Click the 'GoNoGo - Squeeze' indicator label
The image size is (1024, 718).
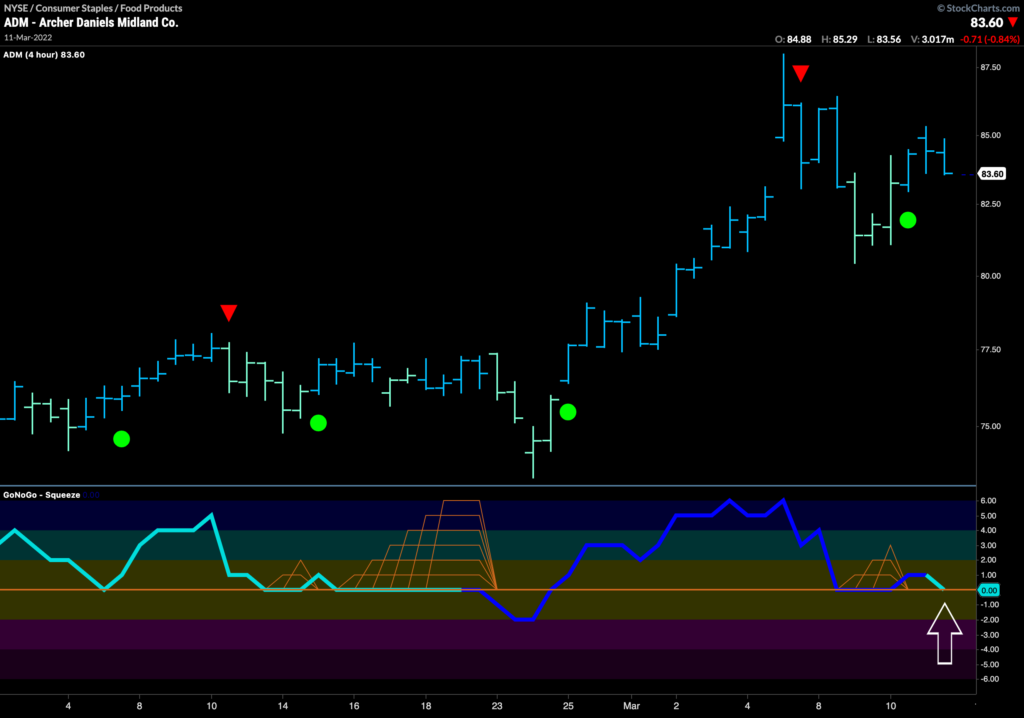42,495
